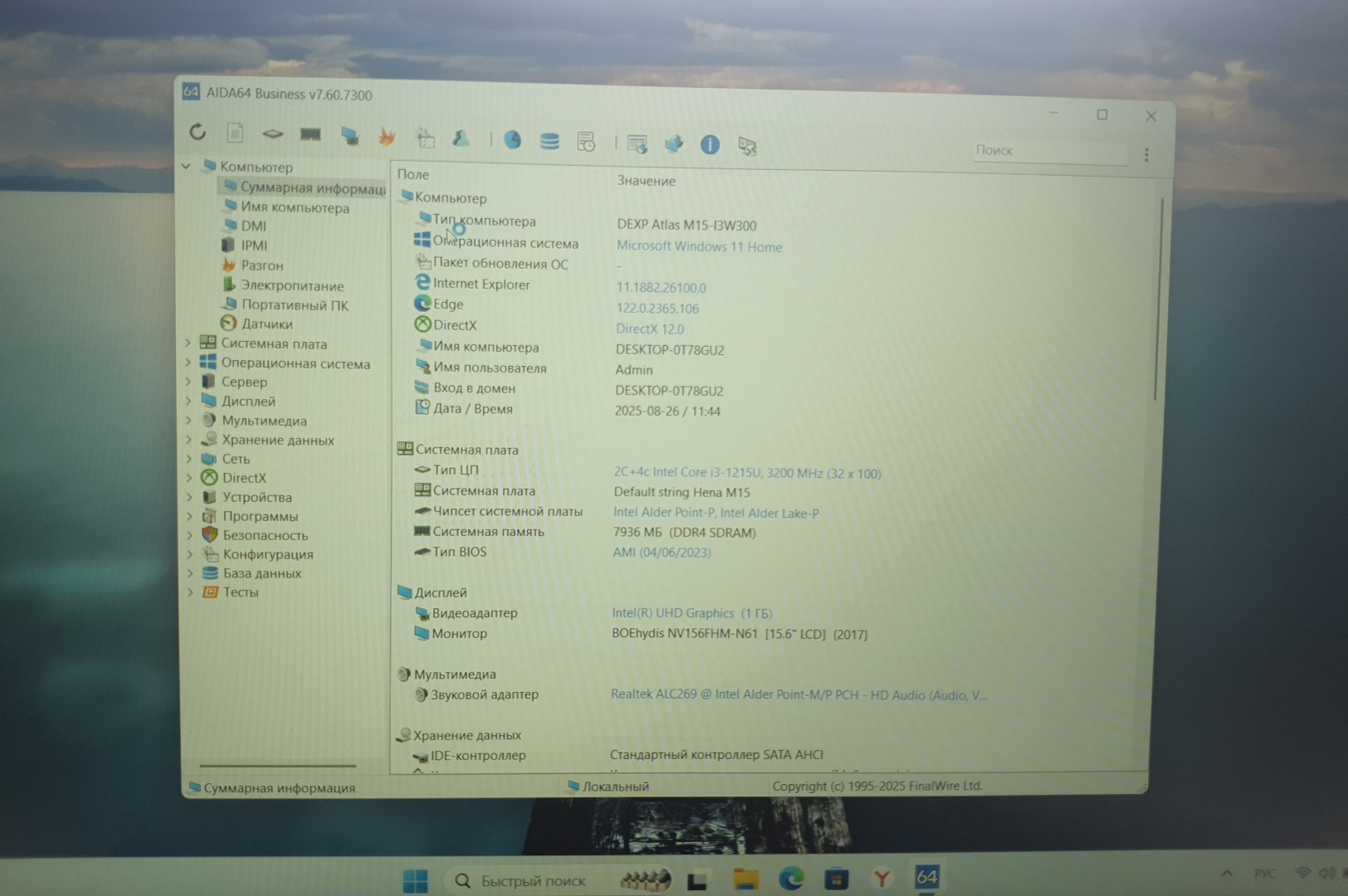The width and height of the screenshot is (1348, 896).
Task: Expand the Сеть tree node
Action: 188,459
